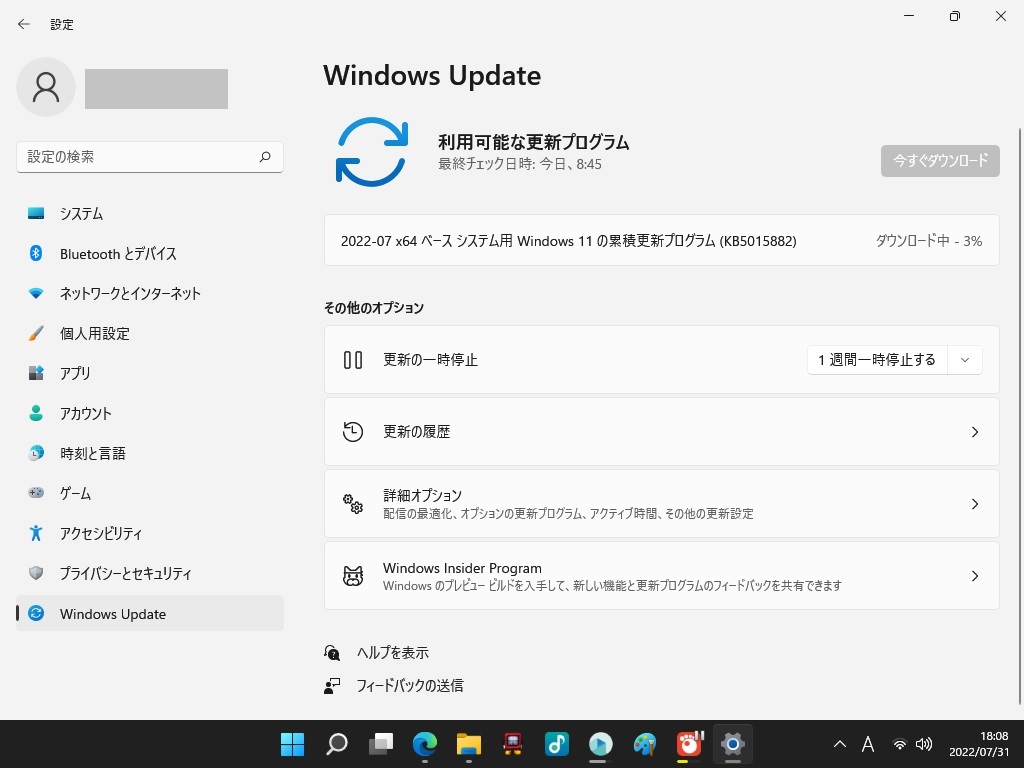Open the music note app on taskbar
This screenshot has height=768, width=1024.
(556, 744)
